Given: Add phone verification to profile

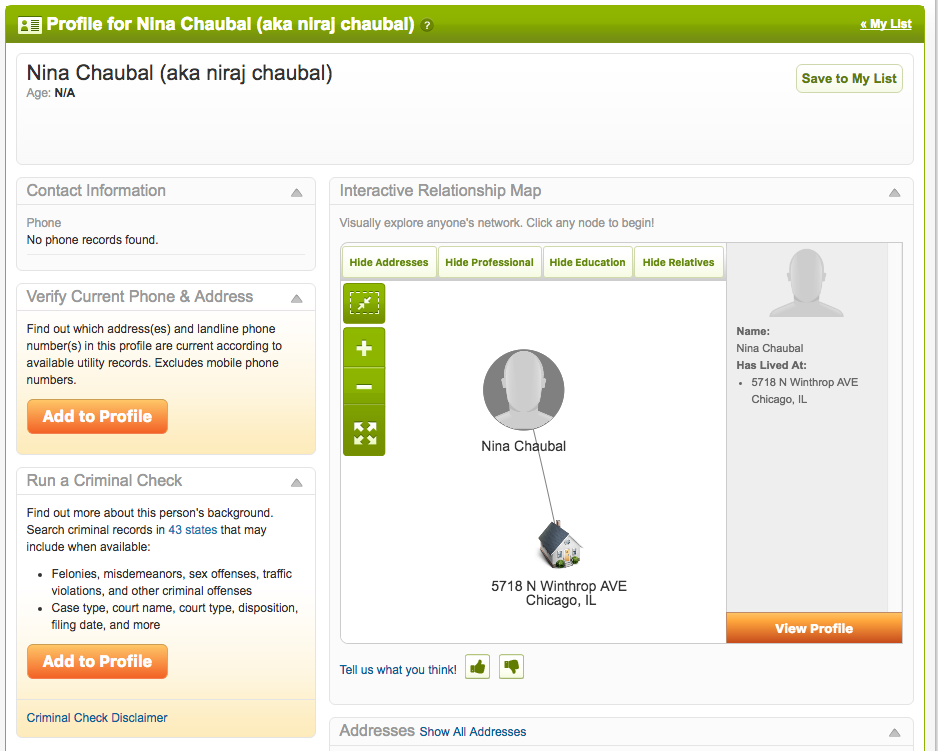Looking at the screenshot, I should coord(98,416).
